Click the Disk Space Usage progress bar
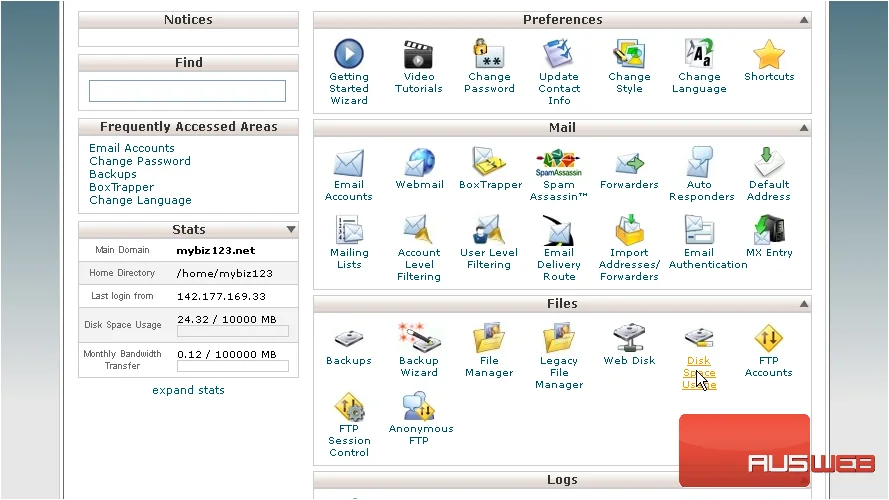This screenshot has height=500, width=889. pyautogui.click(x=233, y=332)
